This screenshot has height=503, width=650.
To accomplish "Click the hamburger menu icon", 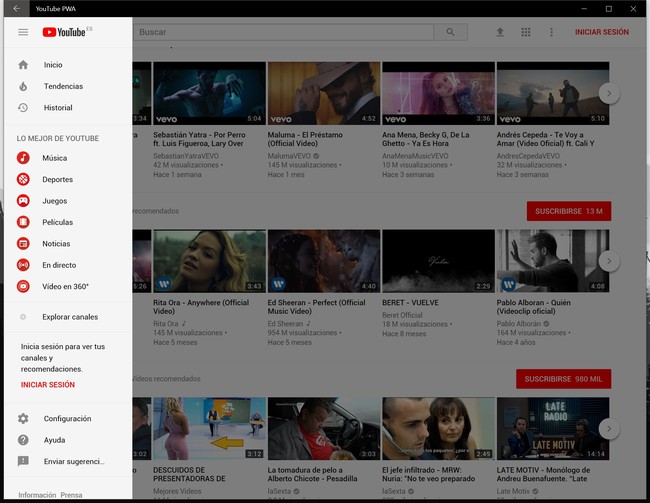I will pos(23,32).
